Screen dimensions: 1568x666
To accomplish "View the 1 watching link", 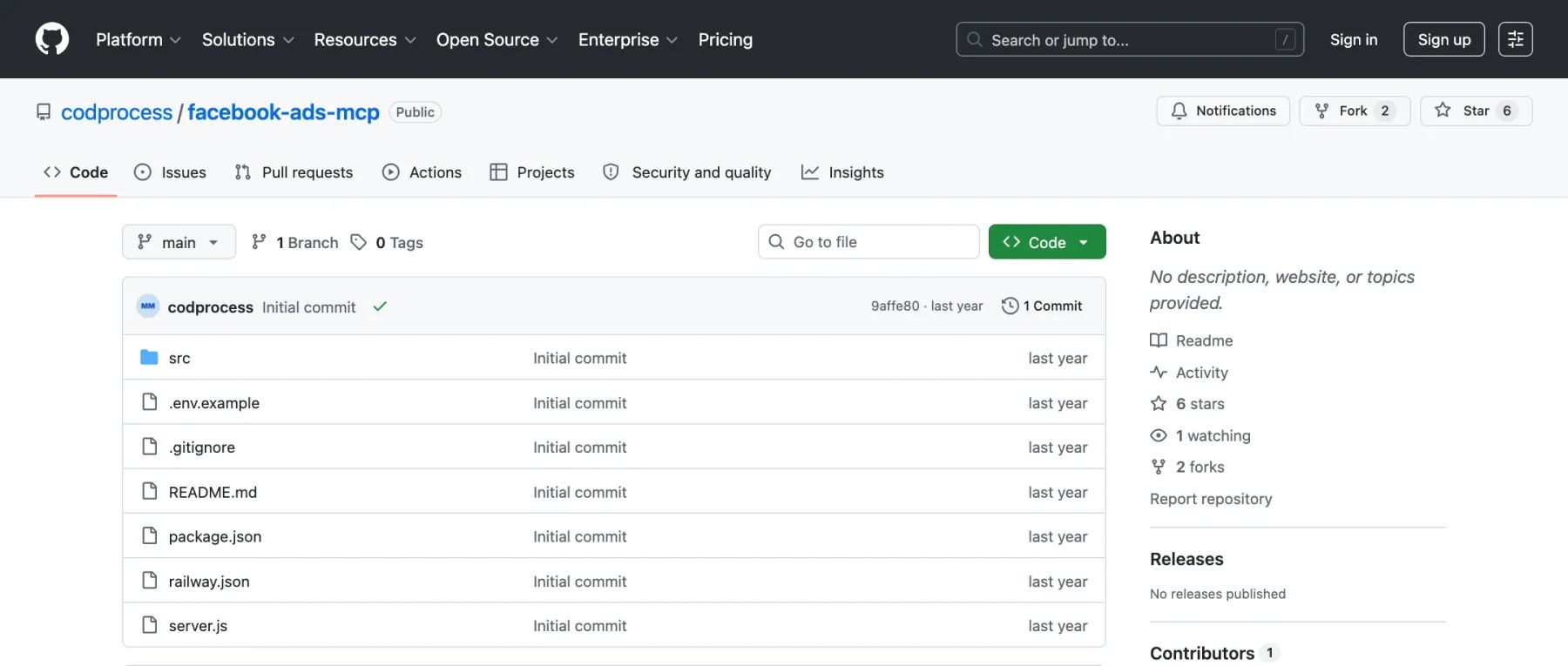I will [x=1200, y=435].
